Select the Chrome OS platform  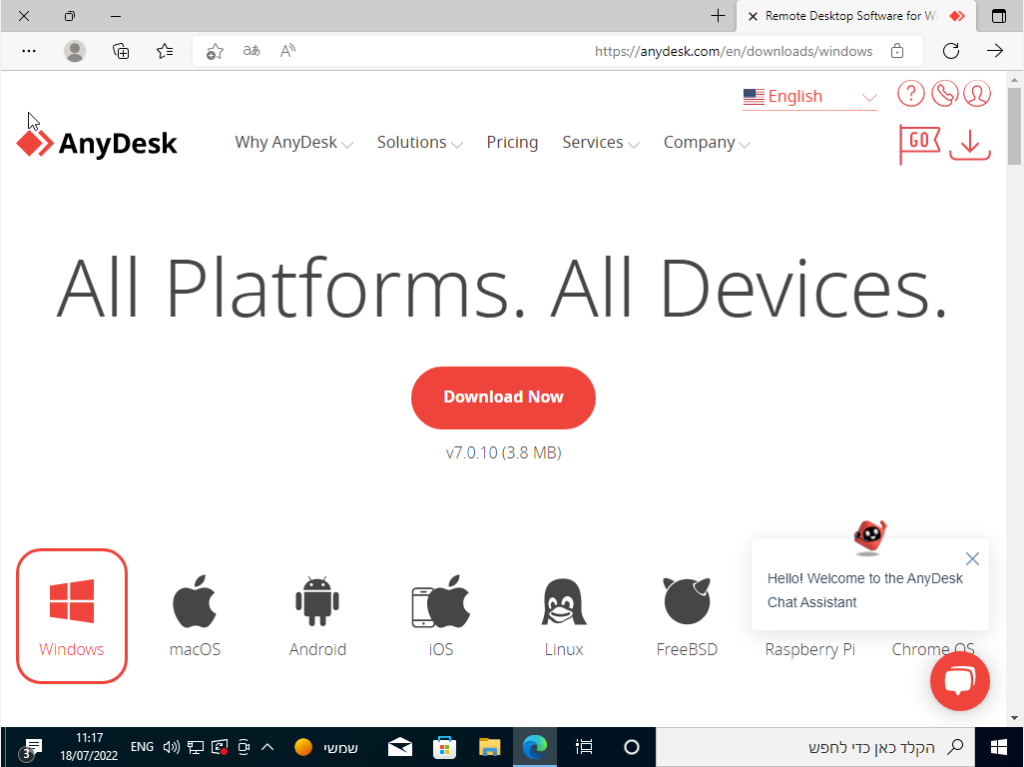933,649
